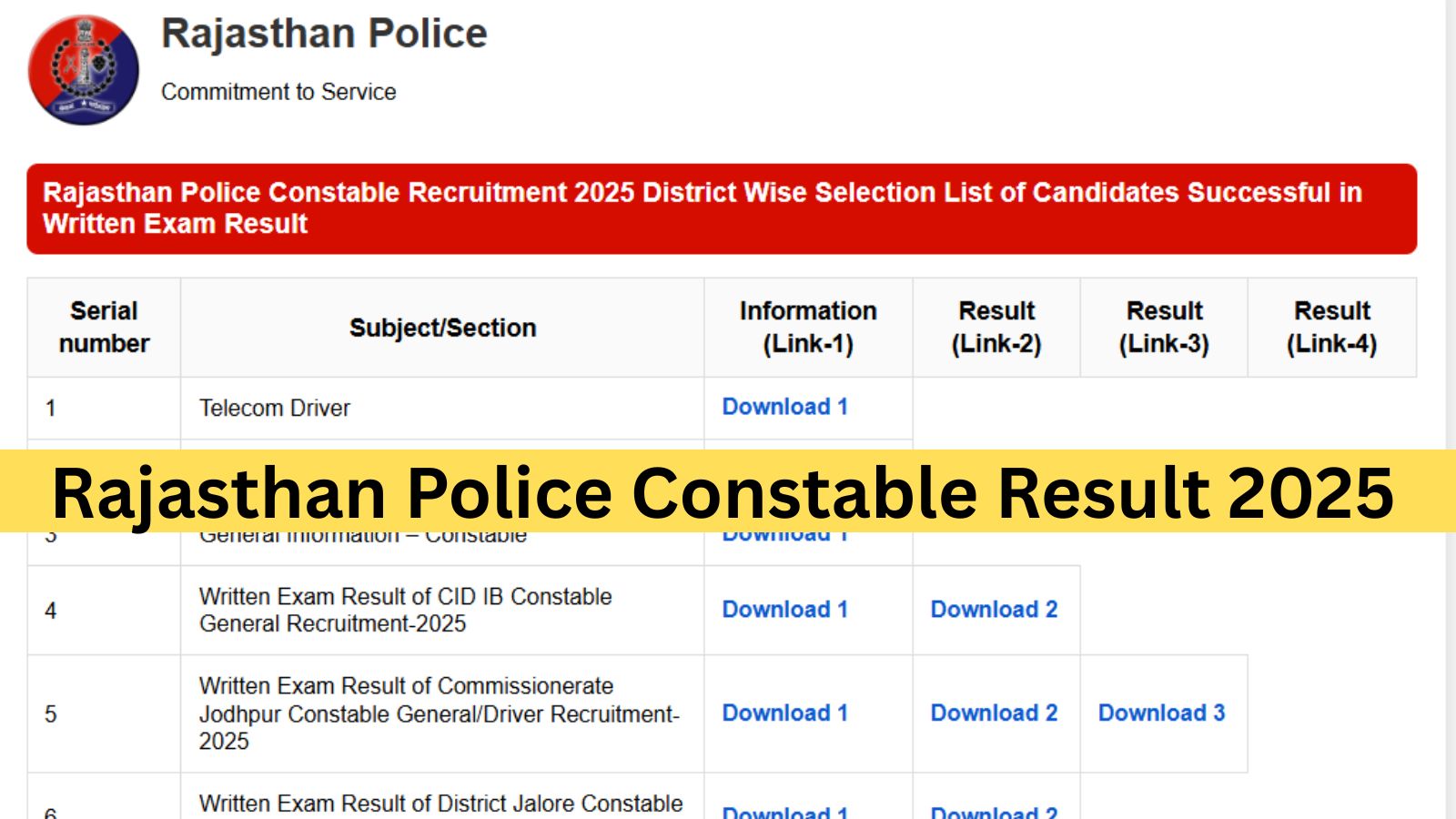Open Download 2 for Jodhpur Constable General/Driver row

click(995, 713)
